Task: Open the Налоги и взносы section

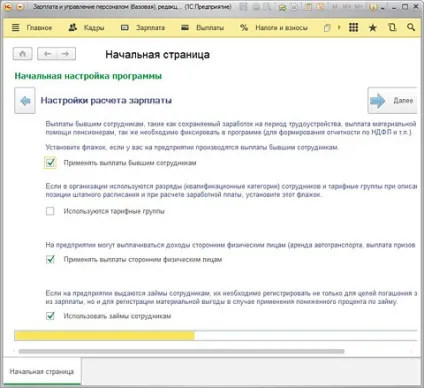Action: [274, 28]
